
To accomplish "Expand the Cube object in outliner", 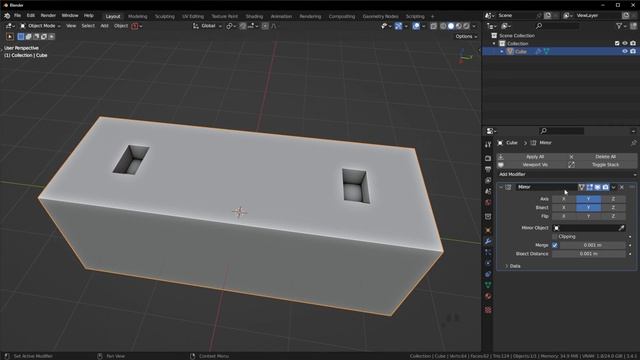I will tap(502, 51).
